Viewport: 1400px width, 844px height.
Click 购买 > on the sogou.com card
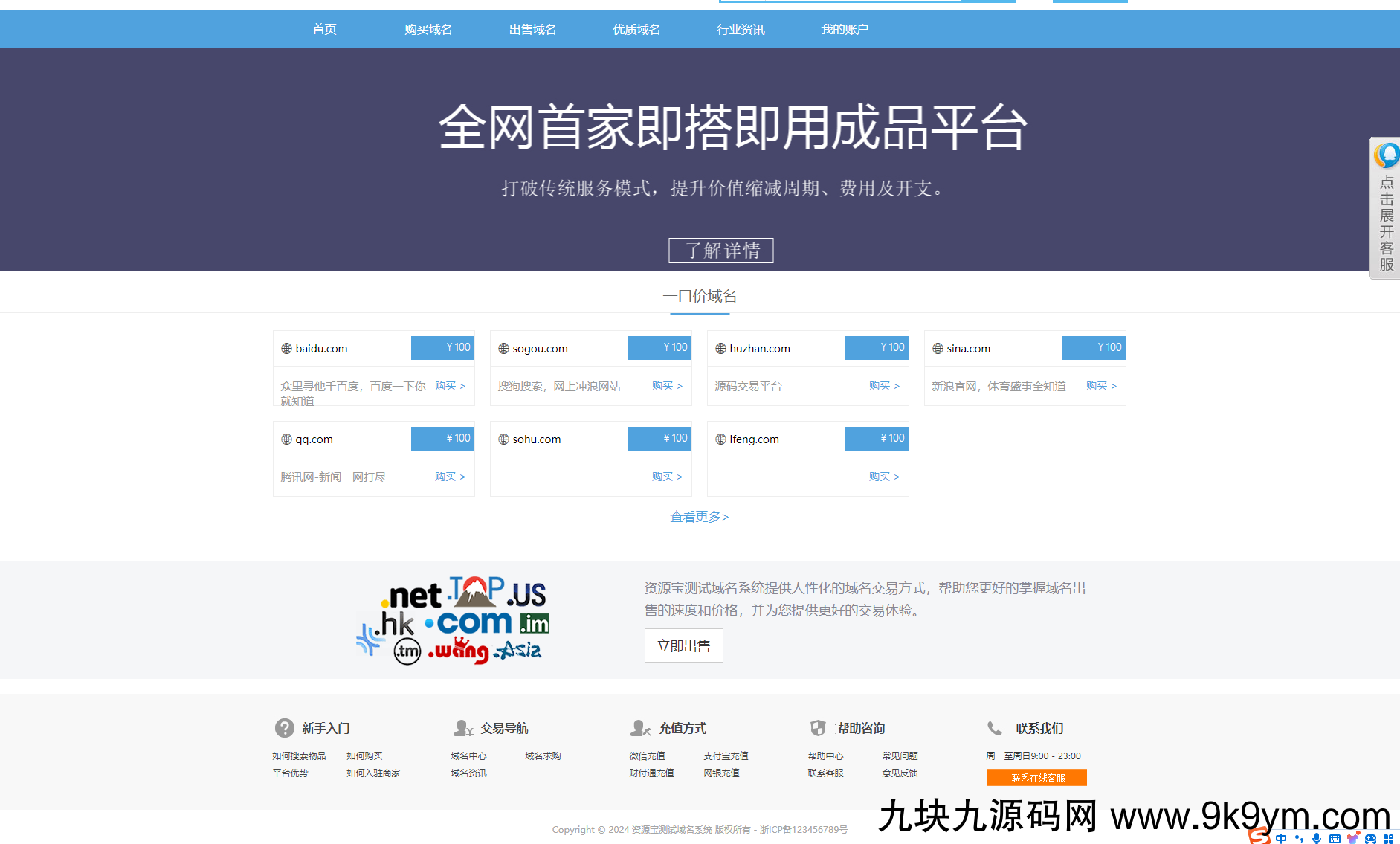click(x=667, y=386)
